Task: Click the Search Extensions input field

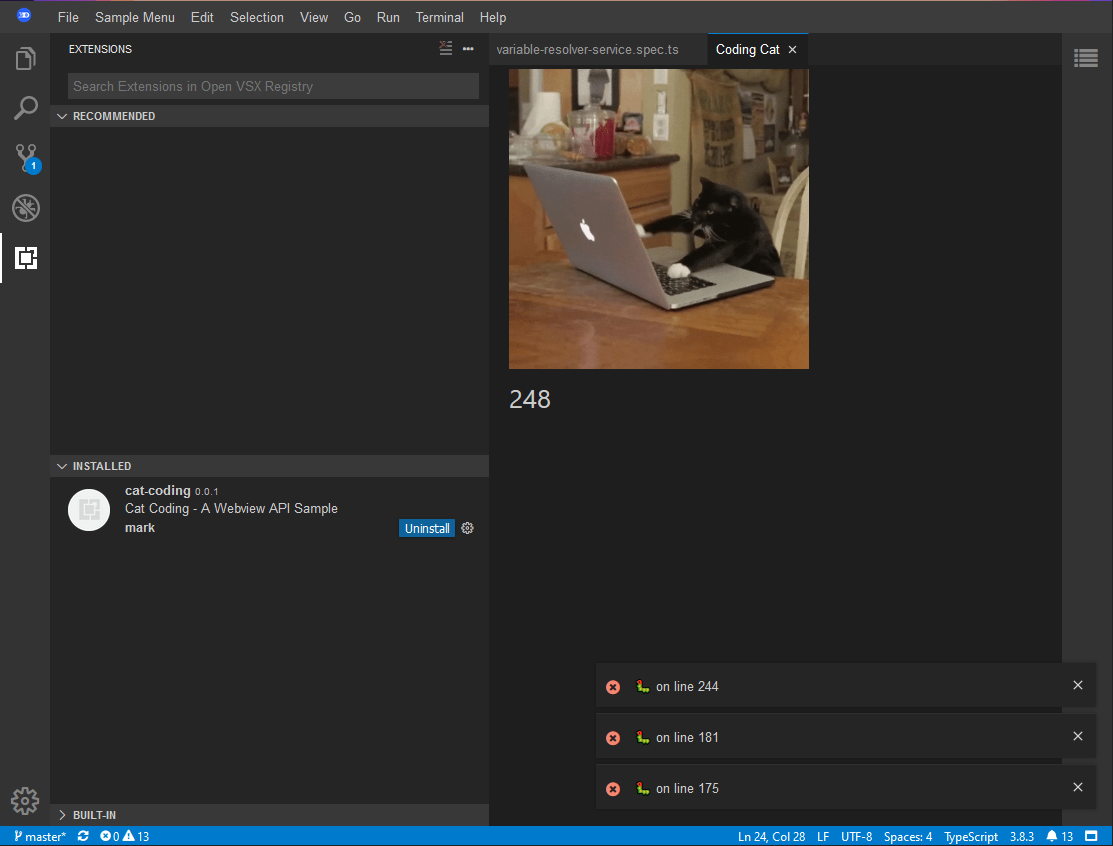Action: coord(270,86)
